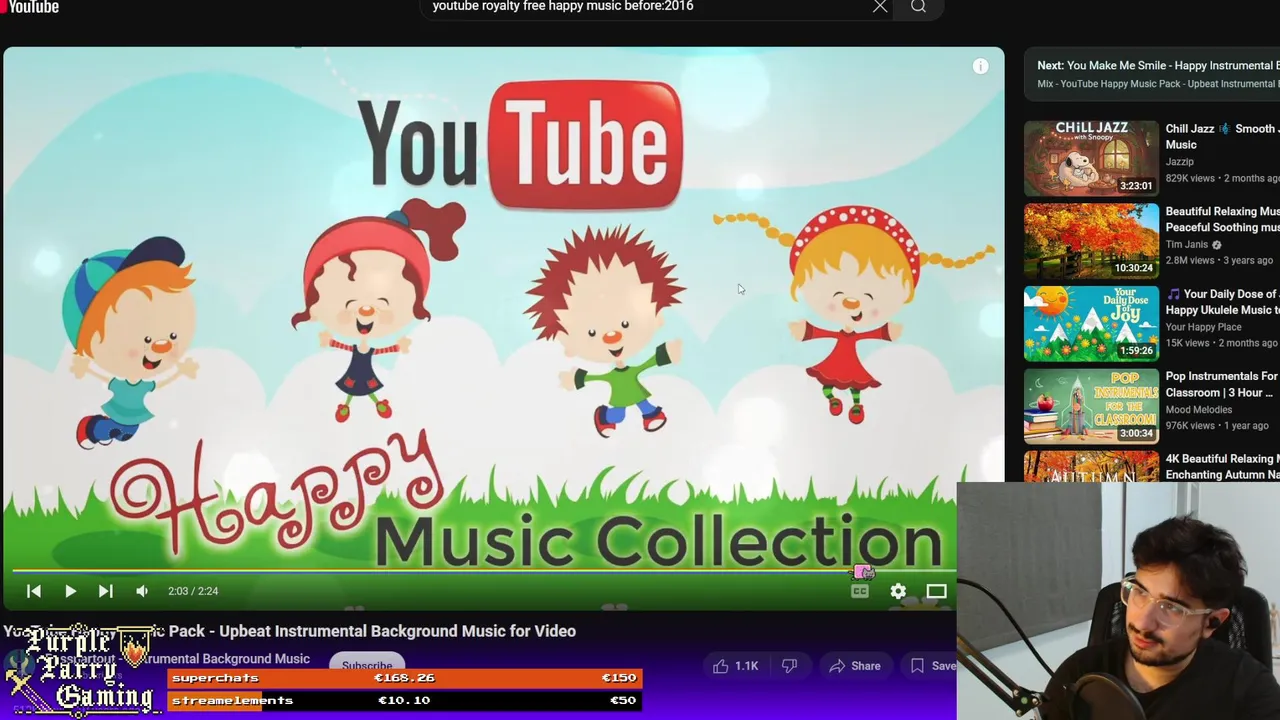Like the video (1.1K)
Viewport: 1280px width, 720px height.
[x=735, y=666]
